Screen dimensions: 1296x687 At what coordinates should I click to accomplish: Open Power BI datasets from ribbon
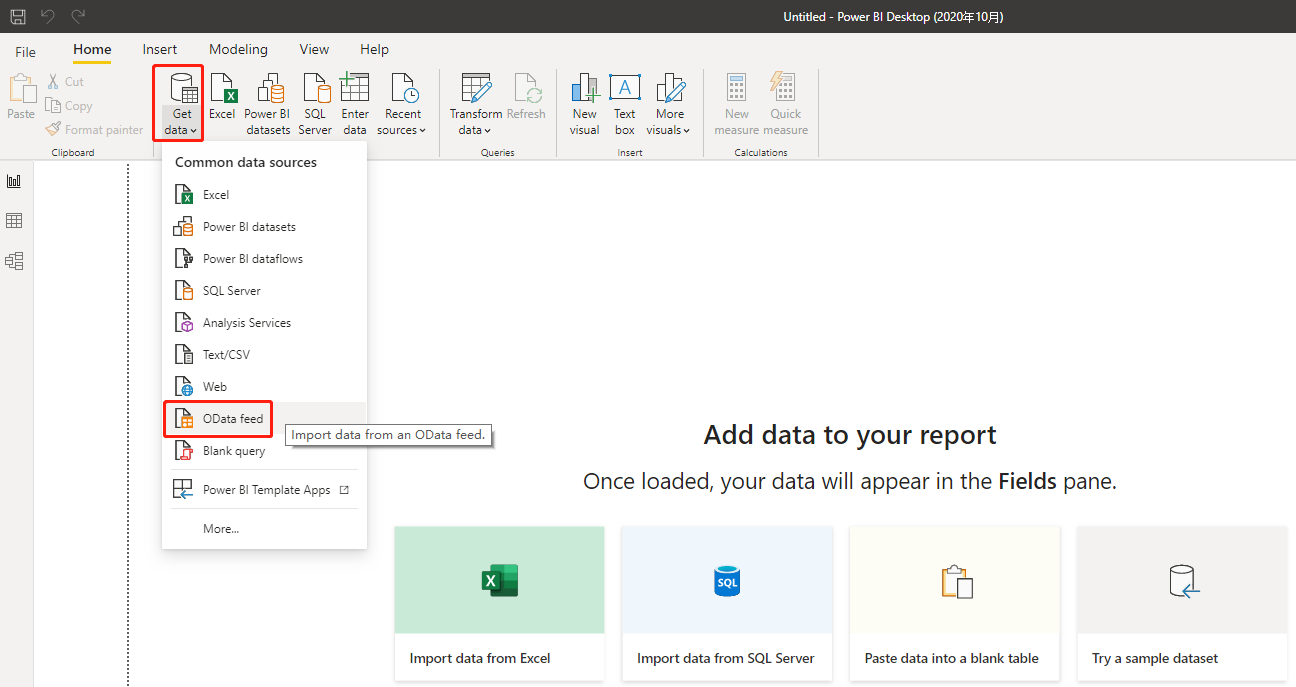pos(267,104)
